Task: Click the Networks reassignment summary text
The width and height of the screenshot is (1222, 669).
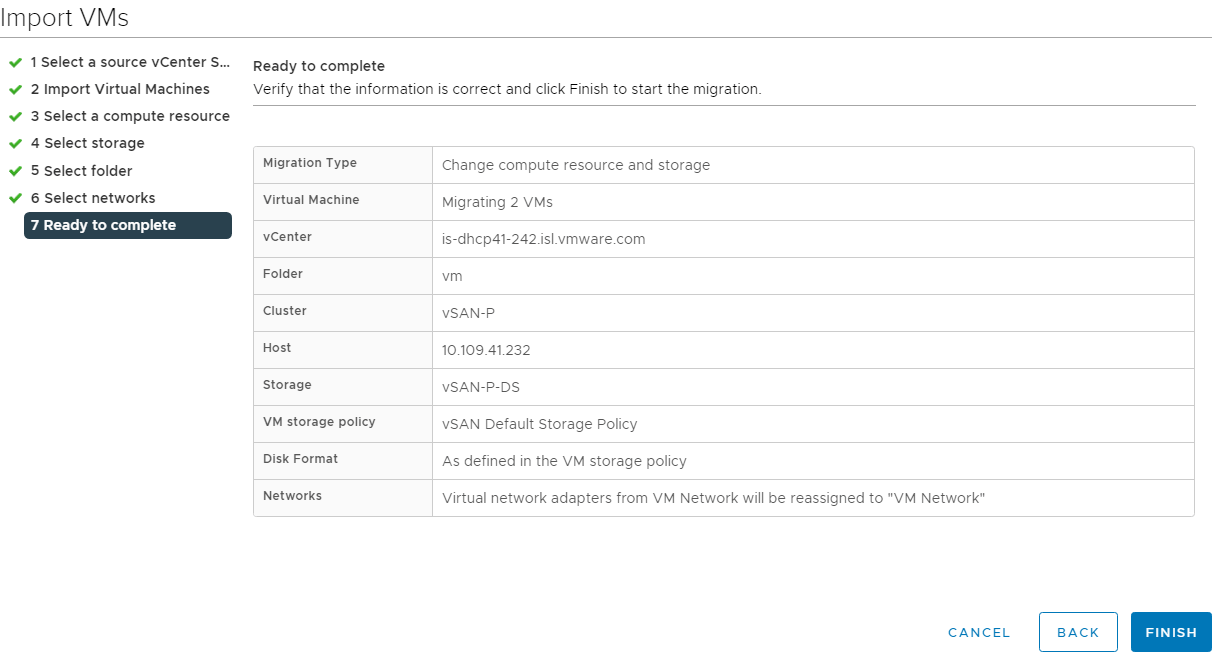Action: pos(713,497)
